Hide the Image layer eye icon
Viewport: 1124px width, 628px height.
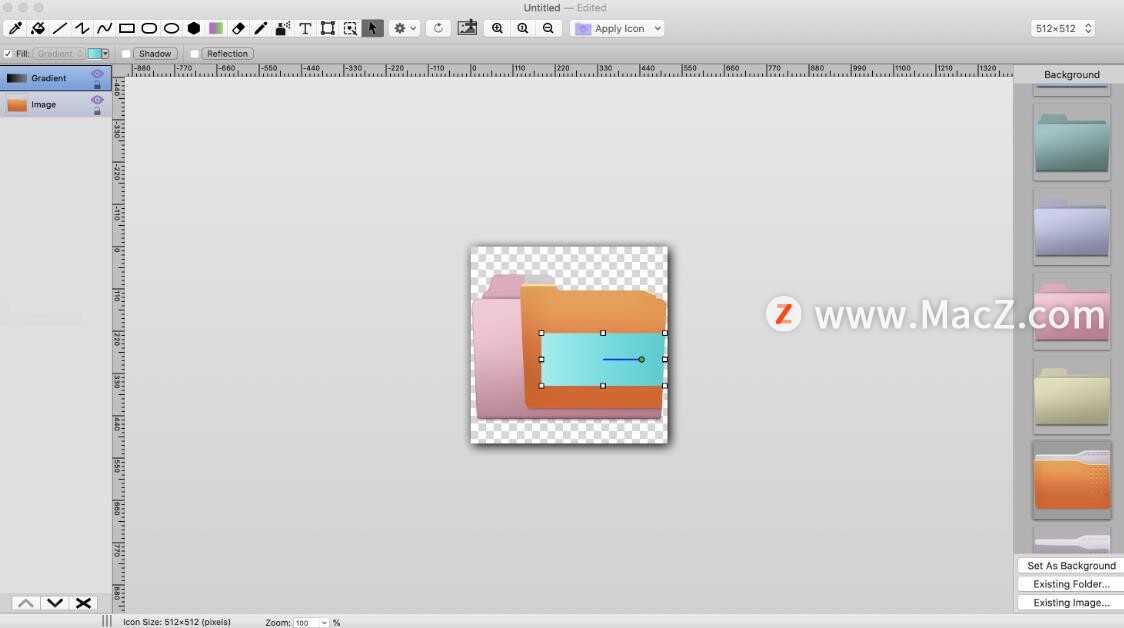click(x=97, y=100)
